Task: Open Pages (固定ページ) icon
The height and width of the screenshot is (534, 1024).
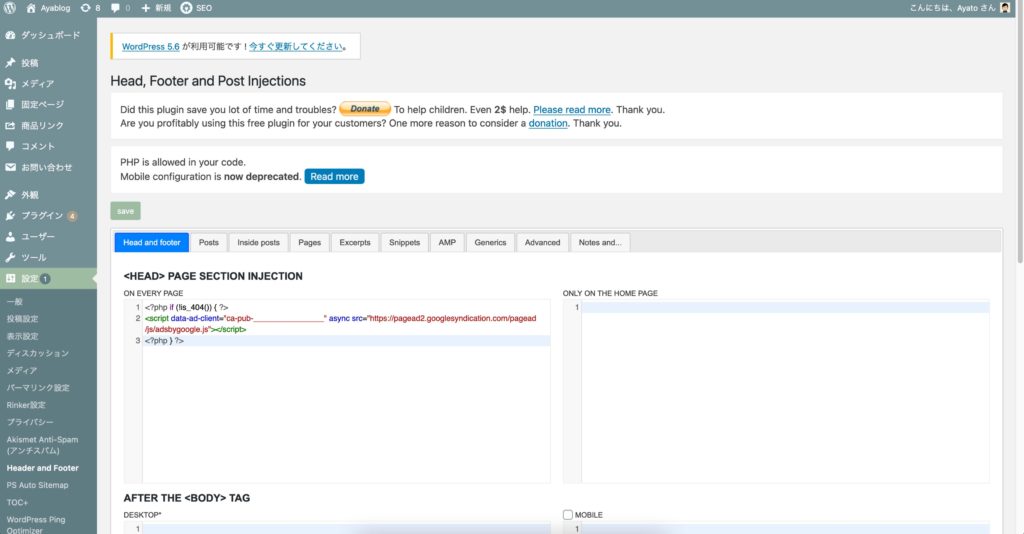Action: (10, 104)
